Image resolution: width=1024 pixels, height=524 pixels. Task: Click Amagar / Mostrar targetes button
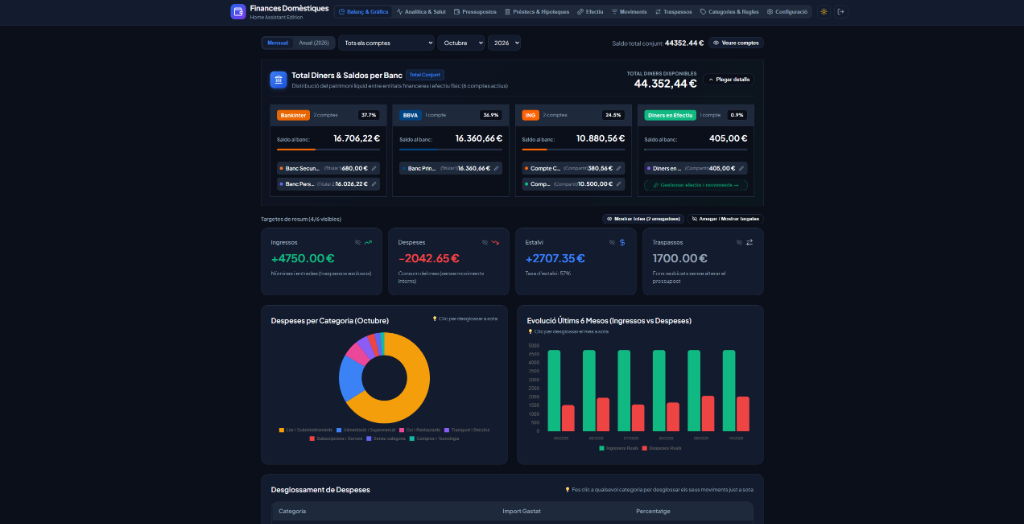click(x=726, y=219)
